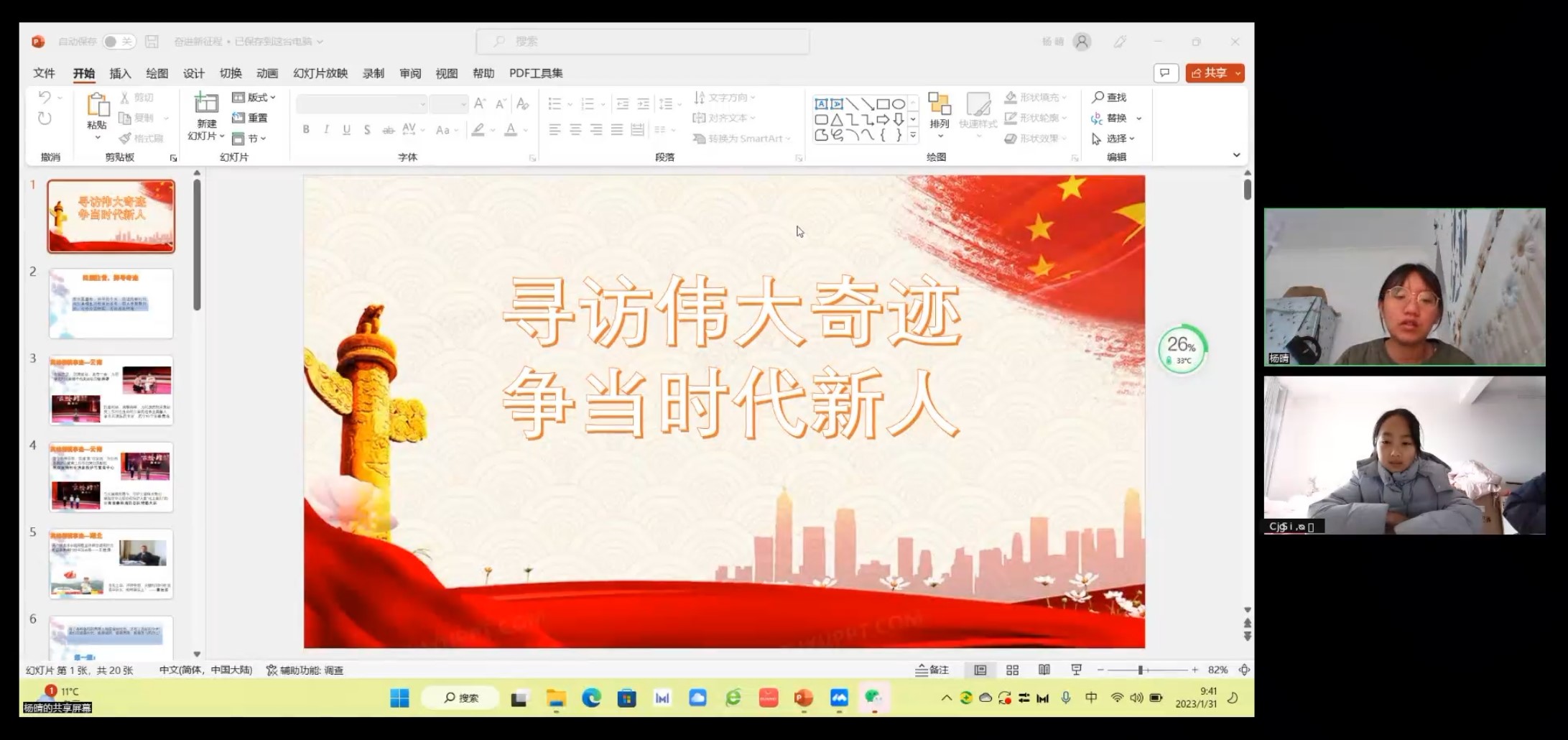Image resolution: width=1568 pixels, height=740 pixels.
Task: Switch to slide sorter view icon
Action: pyautogui.click(x=1012, y=669)
